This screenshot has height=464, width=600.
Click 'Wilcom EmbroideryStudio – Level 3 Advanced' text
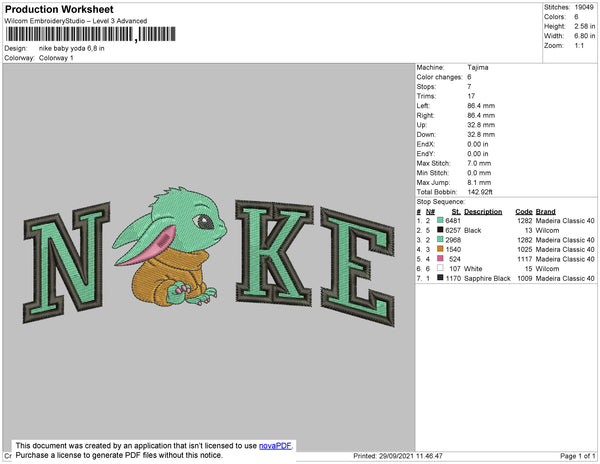(76, 21)
